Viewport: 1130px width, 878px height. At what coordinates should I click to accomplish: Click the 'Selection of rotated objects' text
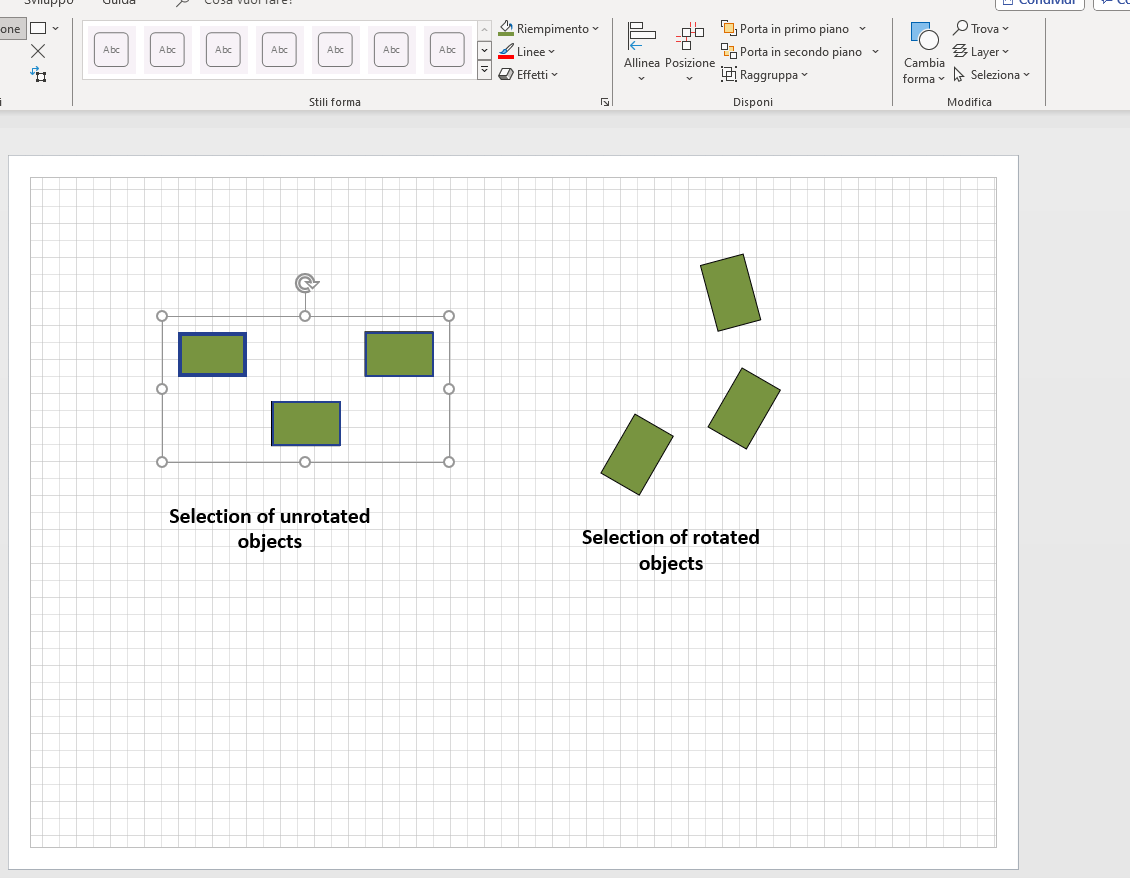click(x=671, y=550)
